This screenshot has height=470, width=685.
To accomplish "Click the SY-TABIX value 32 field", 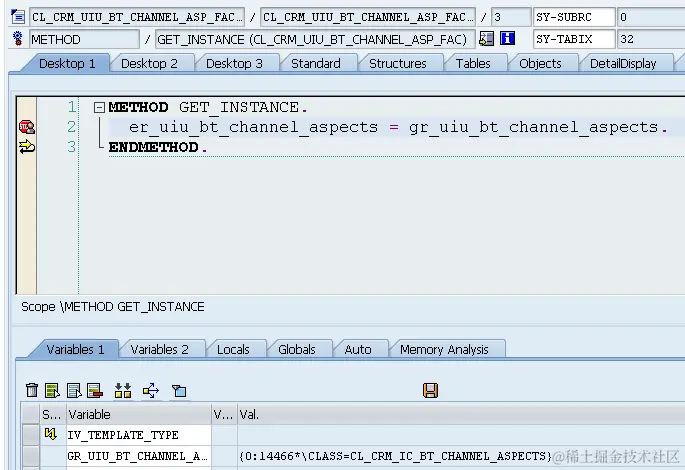I will [x=651, y=39].
